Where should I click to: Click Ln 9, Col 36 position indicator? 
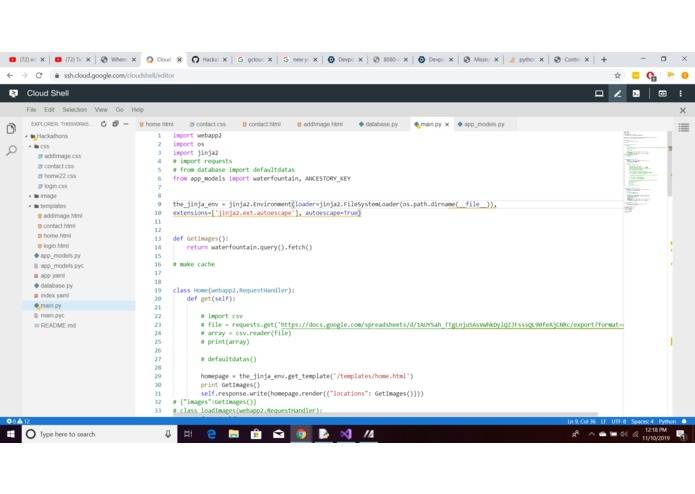tap(582, 421)
